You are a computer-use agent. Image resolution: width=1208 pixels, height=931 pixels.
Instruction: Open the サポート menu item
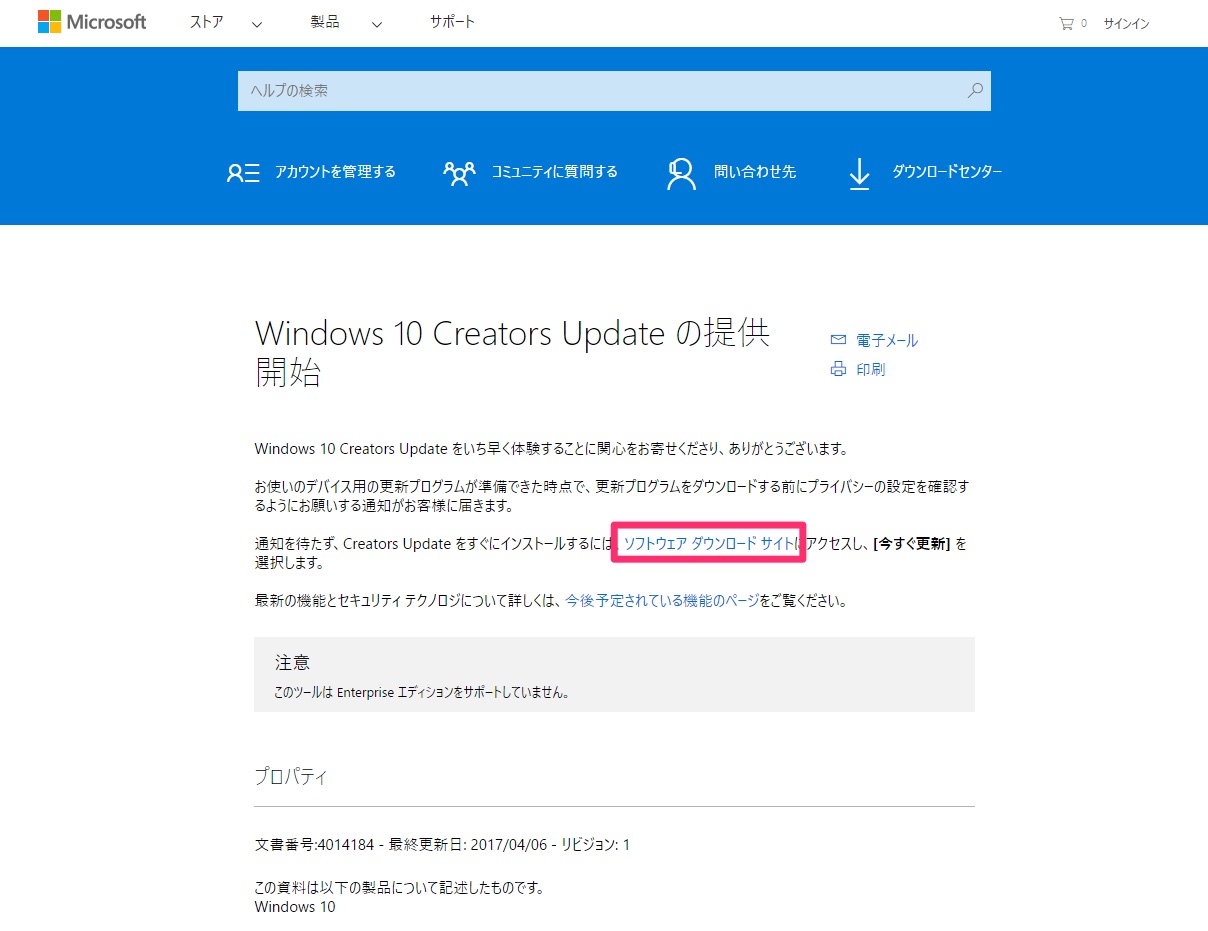[x=452, y=22]
